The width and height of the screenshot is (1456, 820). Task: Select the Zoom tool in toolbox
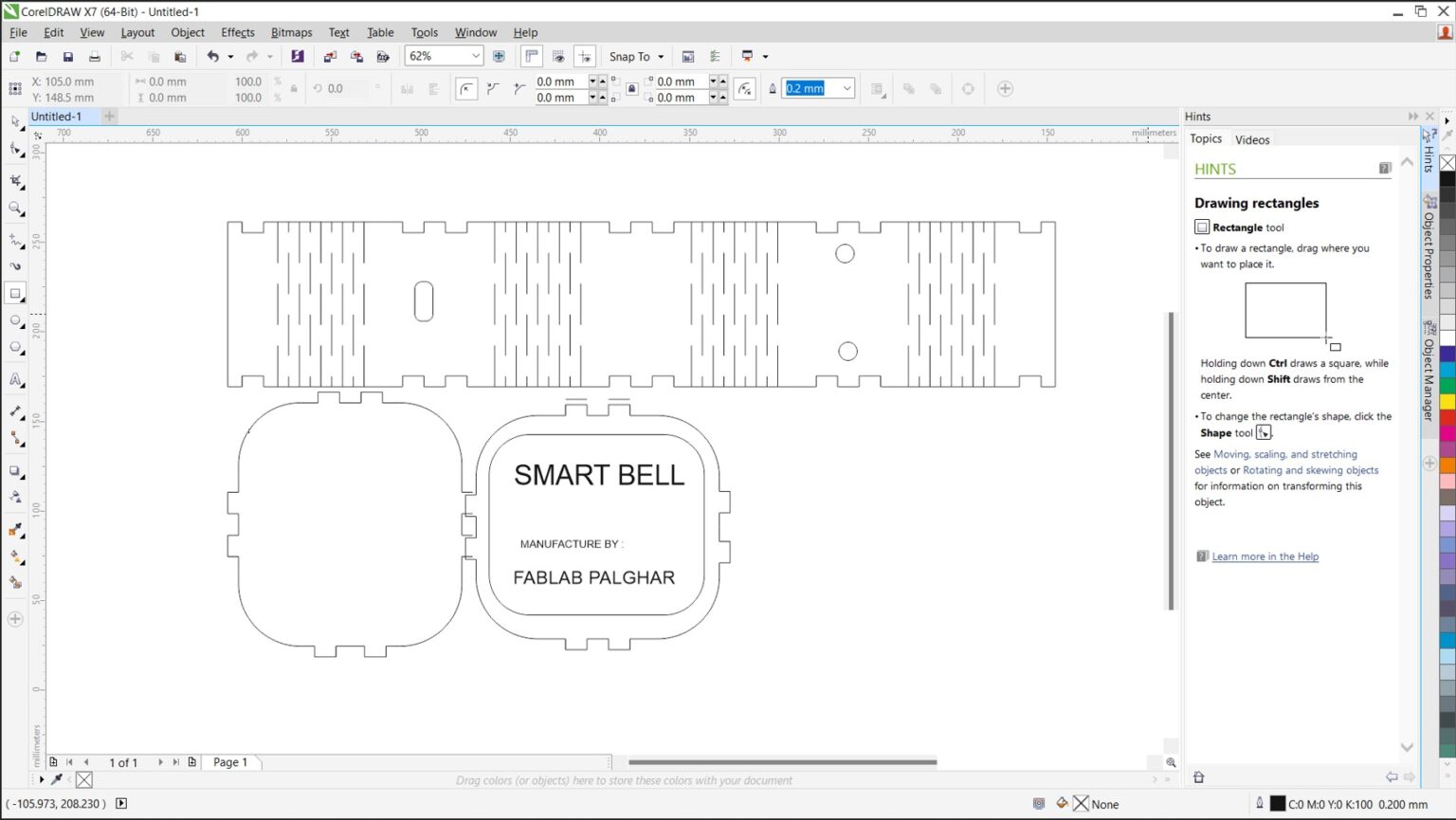pos(15,208)
